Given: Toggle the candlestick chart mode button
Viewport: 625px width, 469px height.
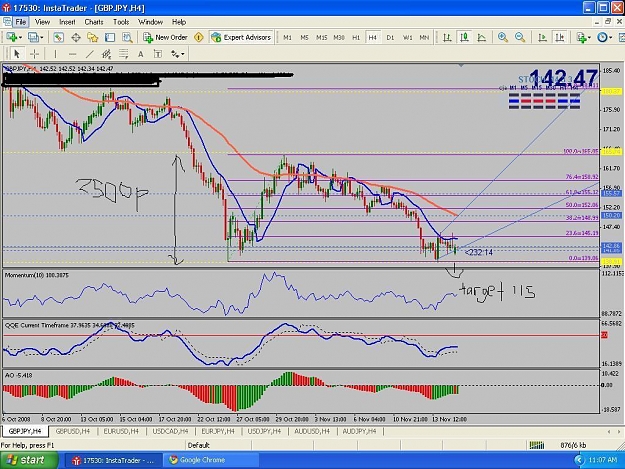Looking at the screenshot, I should click(464, 37).
